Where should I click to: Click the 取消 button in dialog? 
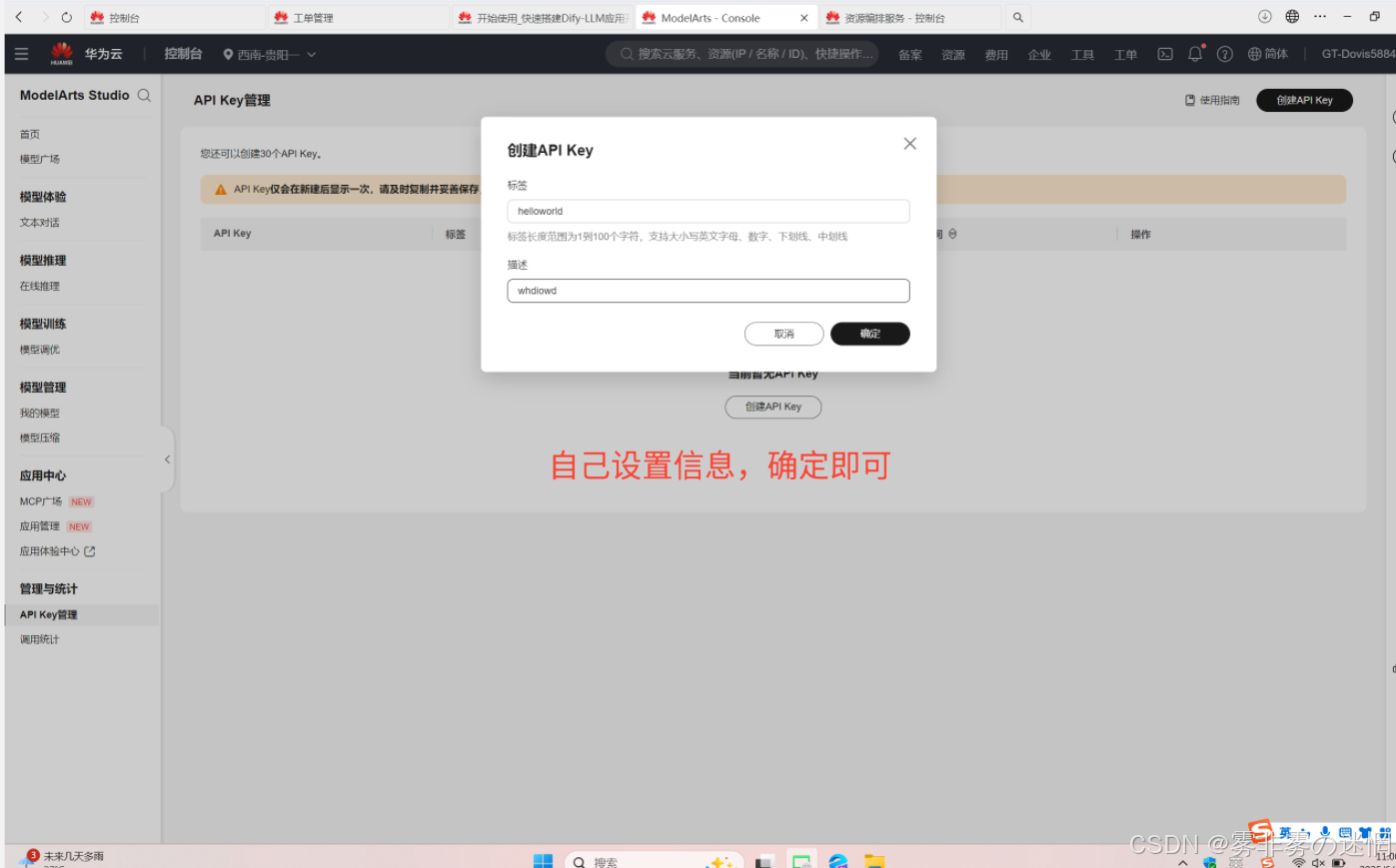[x=783, y=334]
